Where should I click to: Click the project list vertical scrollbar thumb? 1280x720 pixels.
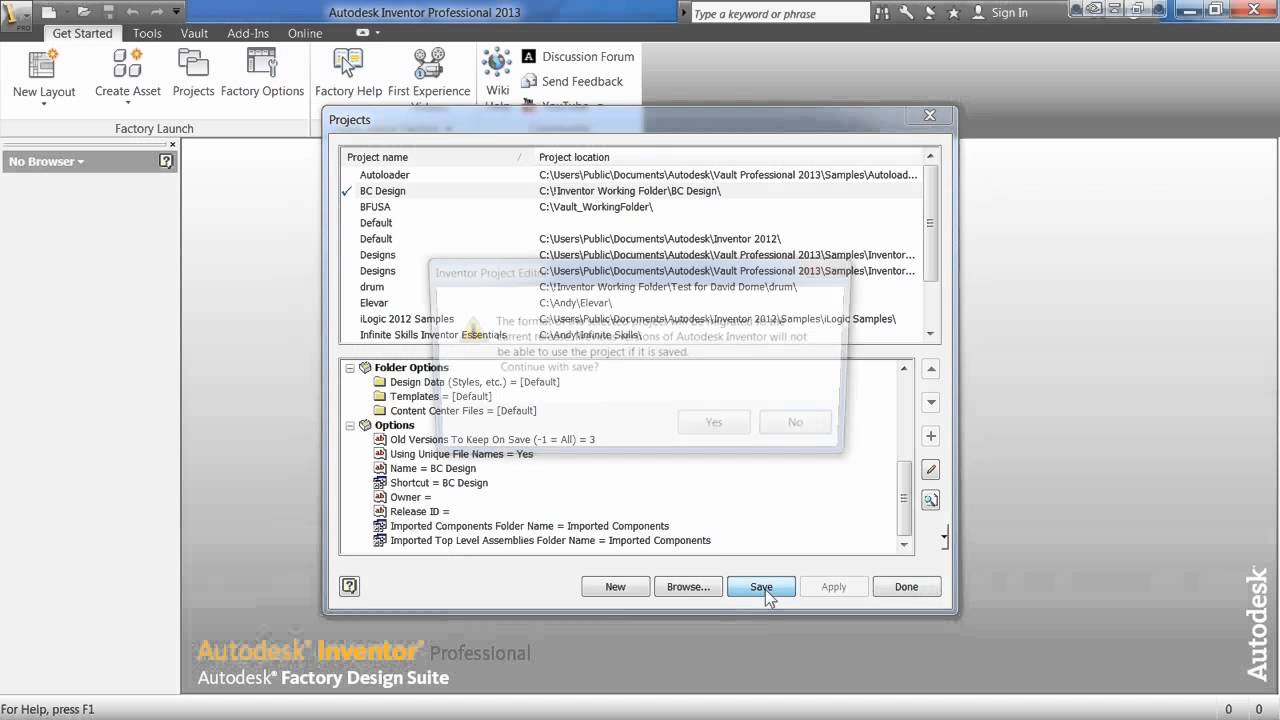coord(930,223)
